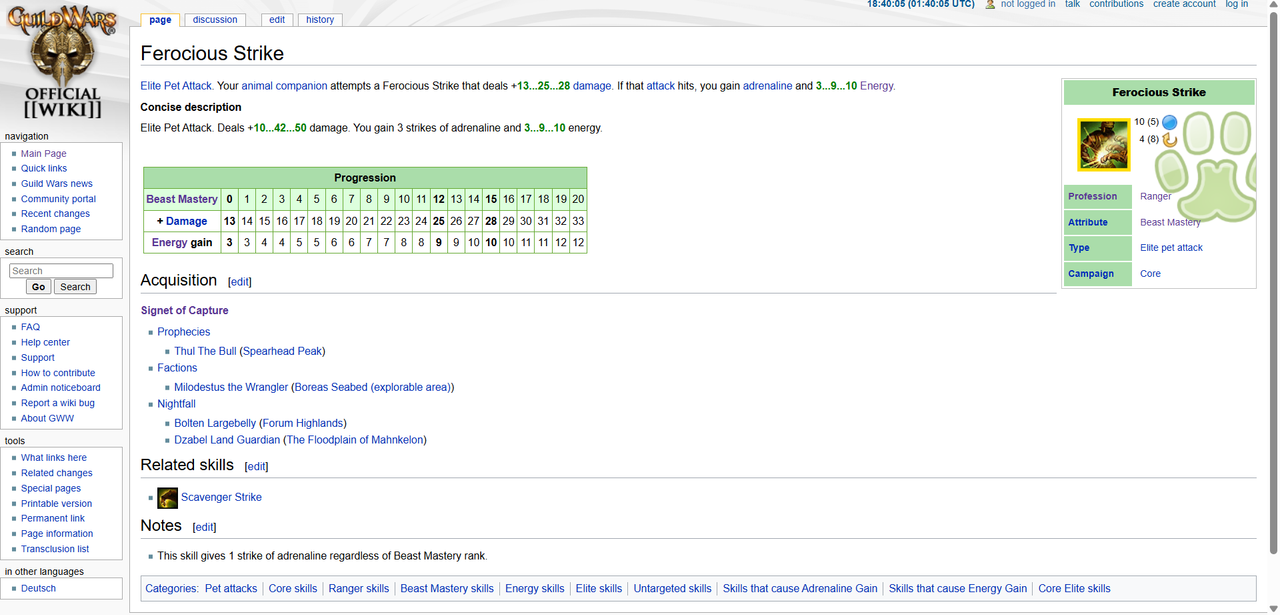Open Guild Wars news link
This screenshot has width=1280, height=615.
point(57,184)
